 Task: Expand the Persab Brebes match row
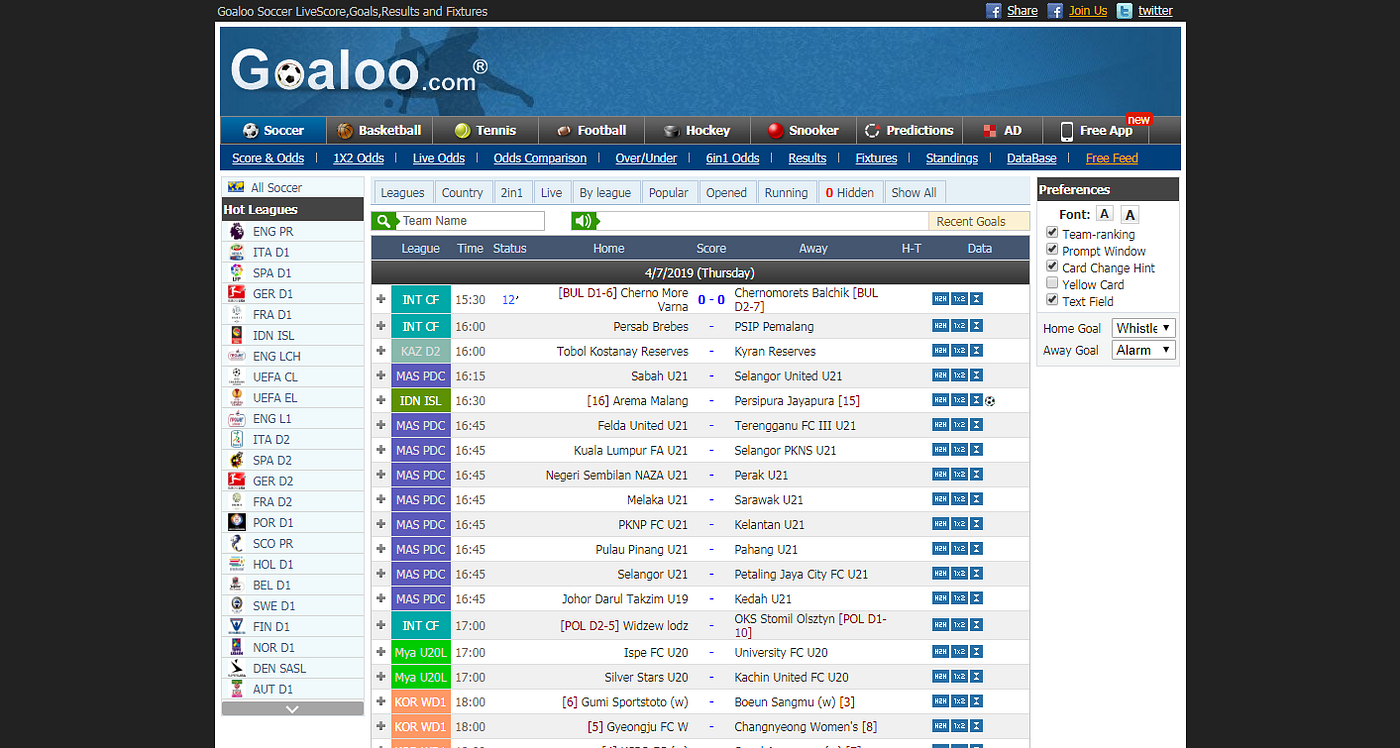(x=381, y=327)
